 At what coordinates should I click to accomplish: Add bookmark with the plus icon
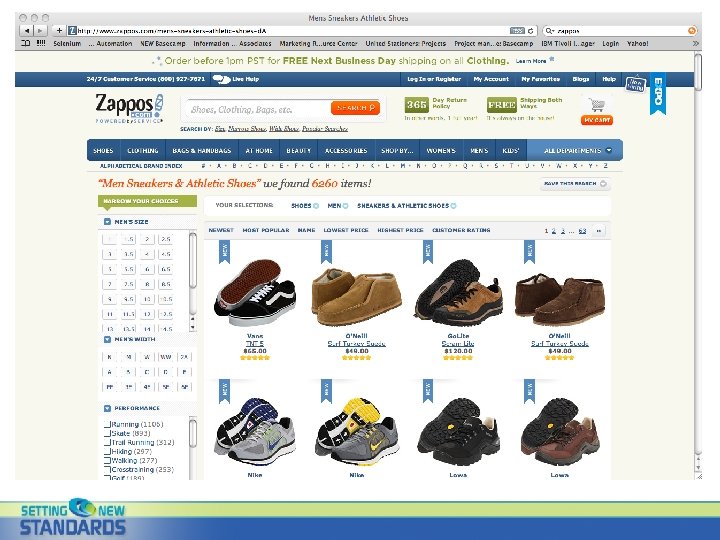coord(59,31)
